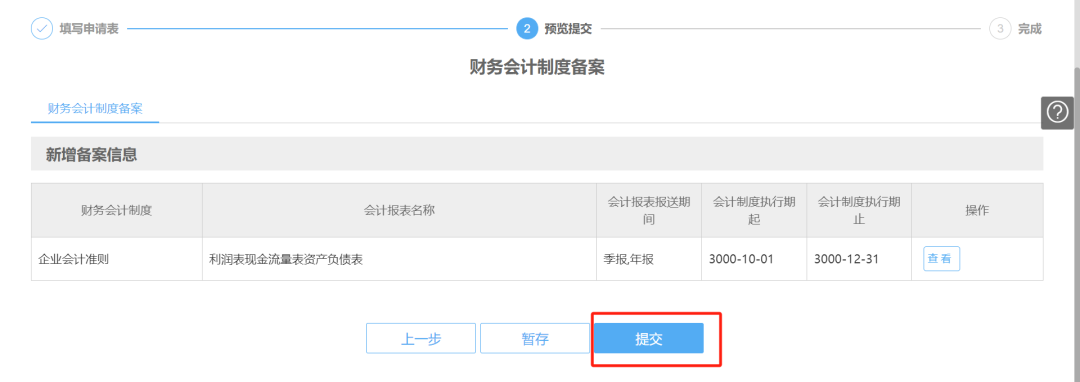Click the step 3 number circle
The image size is (1080, 382).
pos(1000,29)
